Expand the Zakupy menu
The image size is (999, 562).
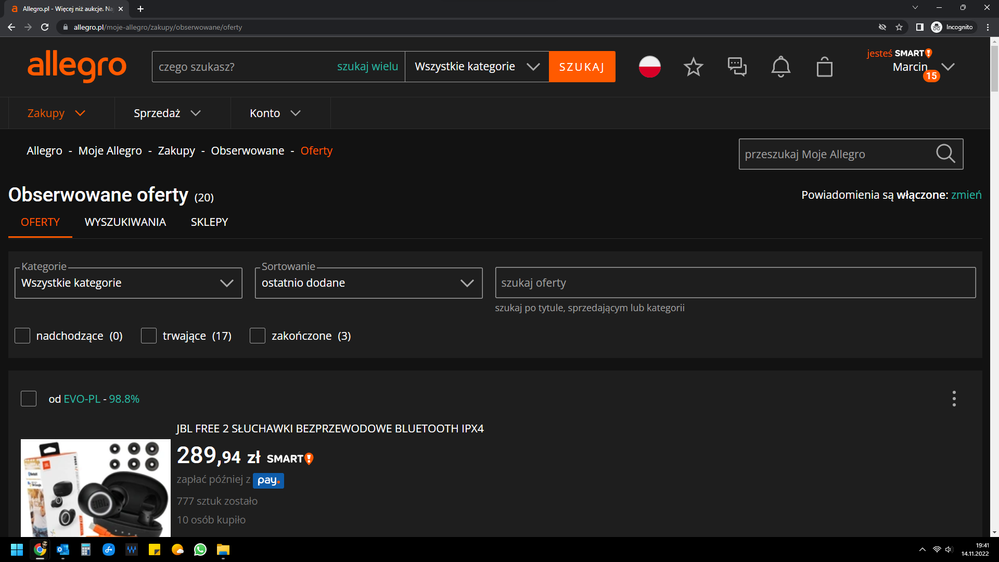[x=56, y=113]
